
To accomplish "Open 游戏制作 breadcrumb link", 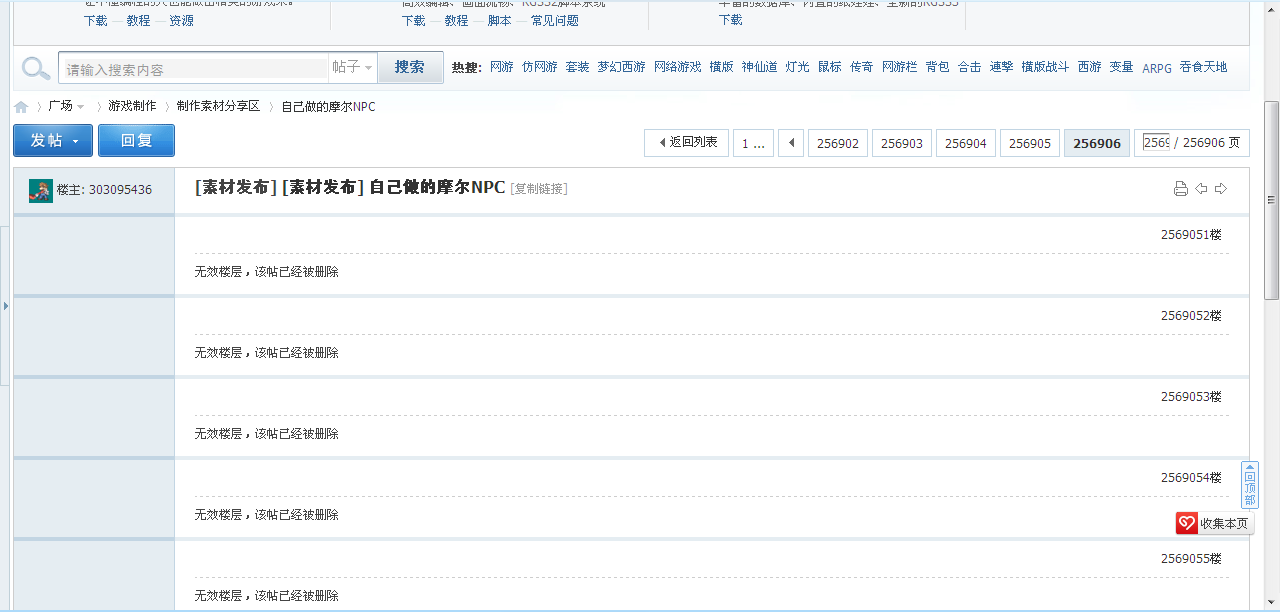I will (132, 106).
